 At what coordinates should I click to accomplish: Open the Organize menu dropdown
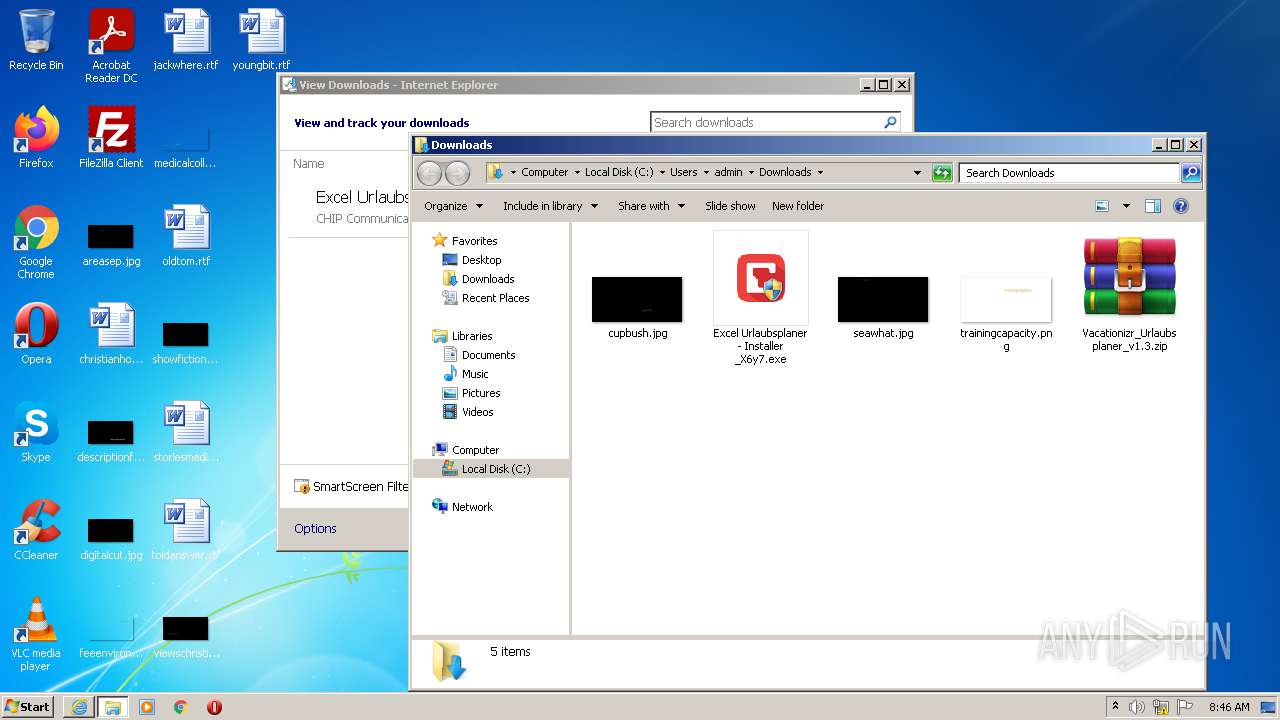point(453,206)
